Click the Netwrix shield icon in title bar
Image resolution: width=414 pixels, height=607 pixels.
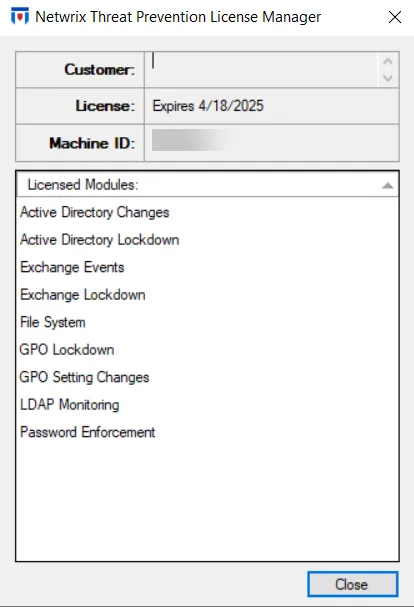(20, 17)
